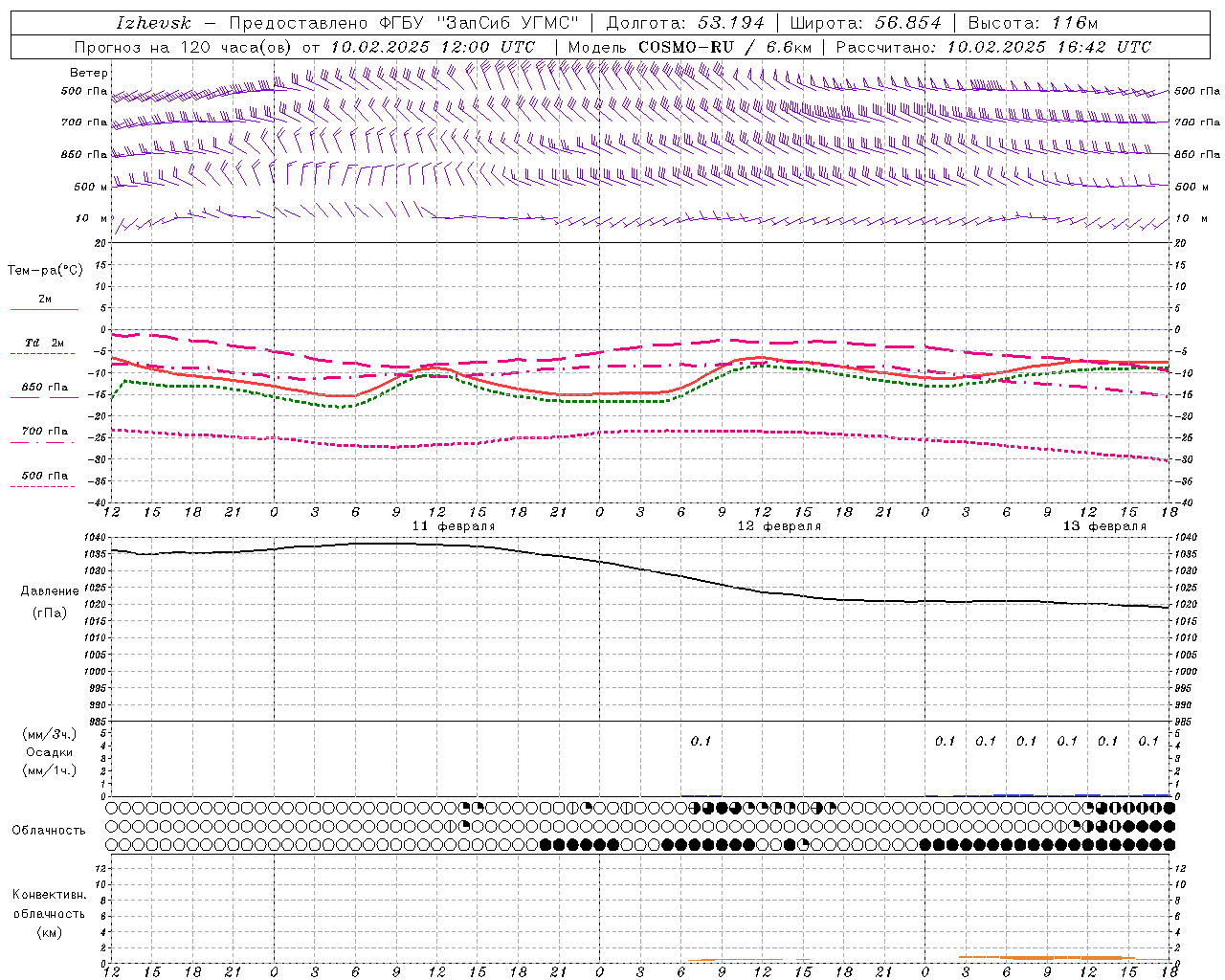Click the forecast start '10.02.2025 12:00 UTC'
The width and height of the screenshot is (1225, 980).
(433, 47)
